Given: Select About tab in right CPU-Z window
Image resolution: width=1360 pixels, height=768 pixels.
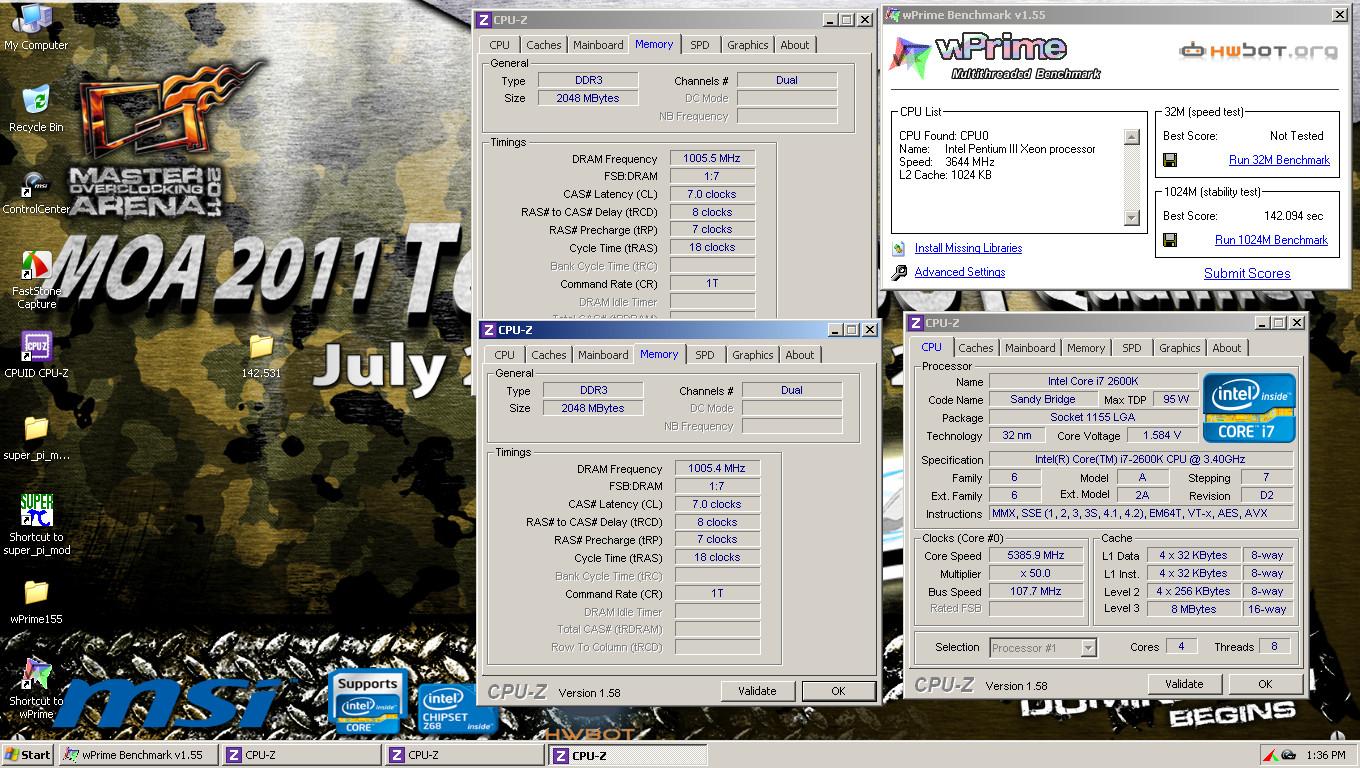Looking at the screenshot, I should (x=1227, y=348).
